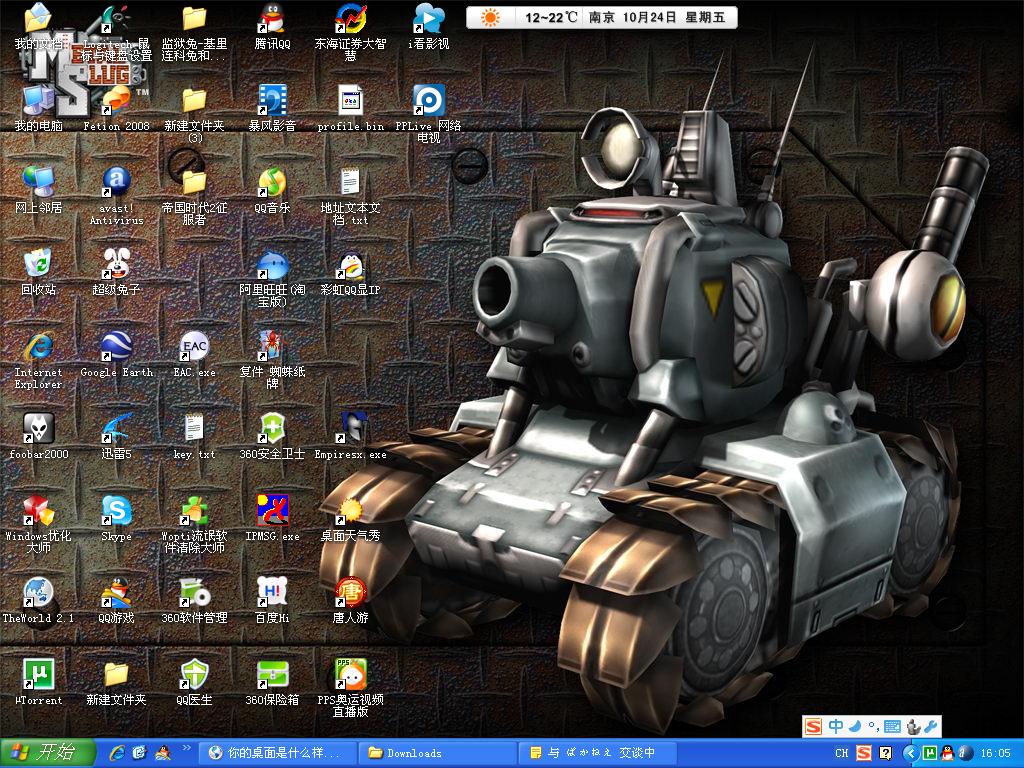The width and height of the screenshot is (1024, 768).
Task: Open the PPLive 网络电视 shortcut
Action: pos(428,101)
